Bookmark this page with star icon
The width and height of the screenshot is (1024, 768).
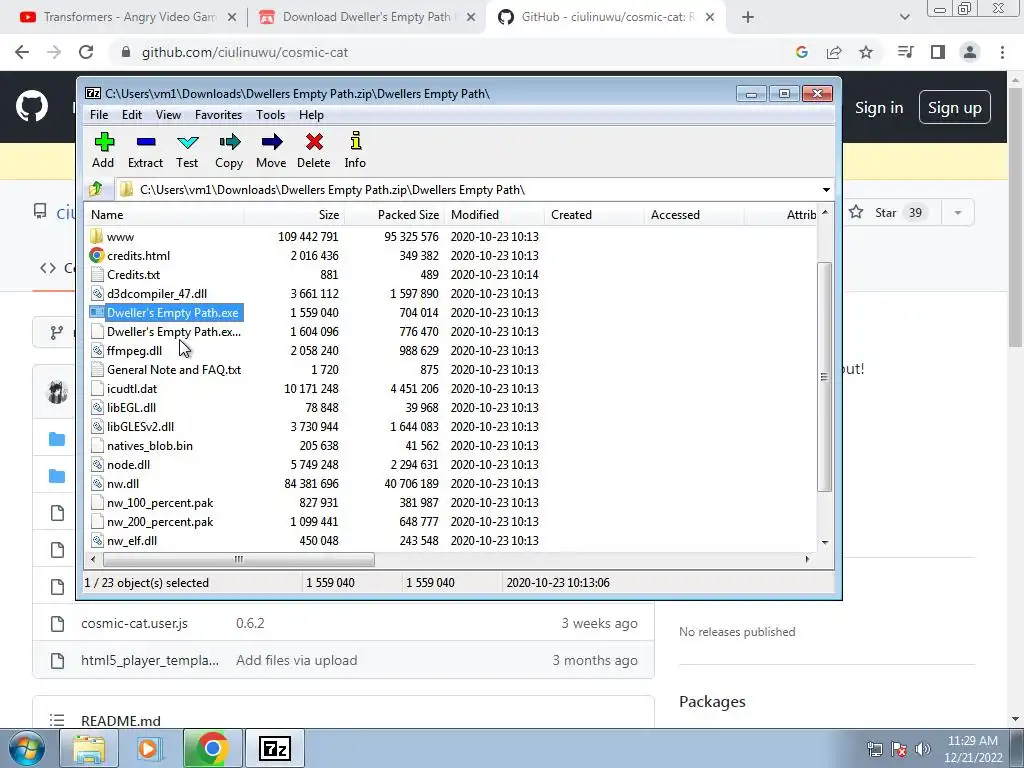[866, 52]
